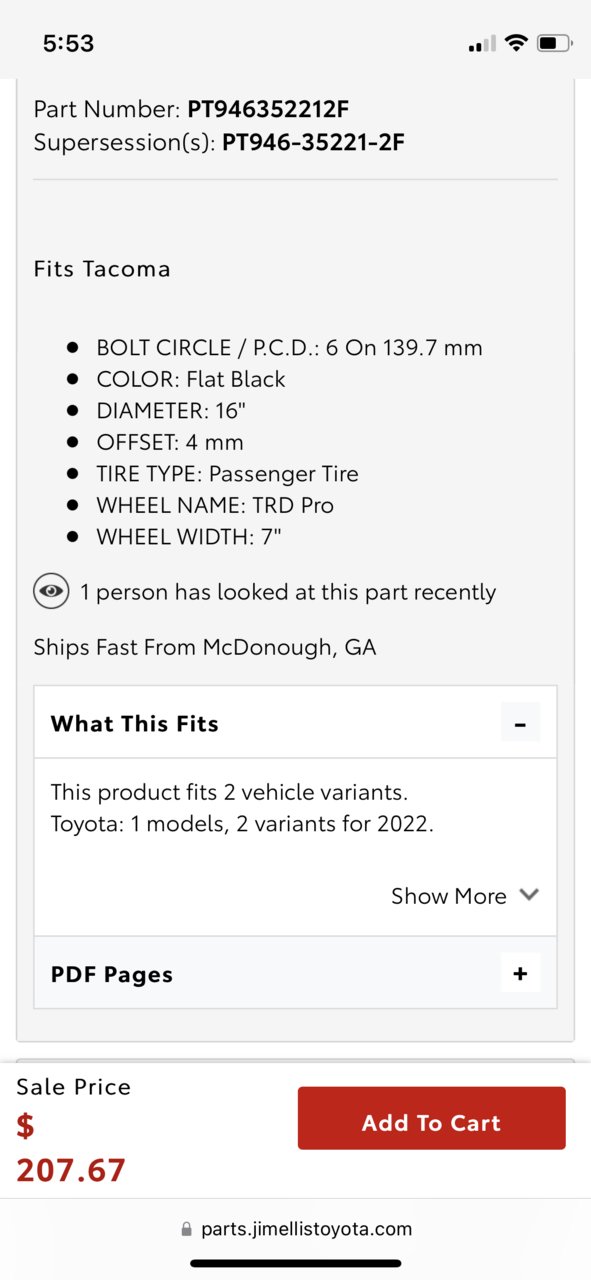
Task: Tap the lock icon in address bar
Action: click(x=187, y=1229)
